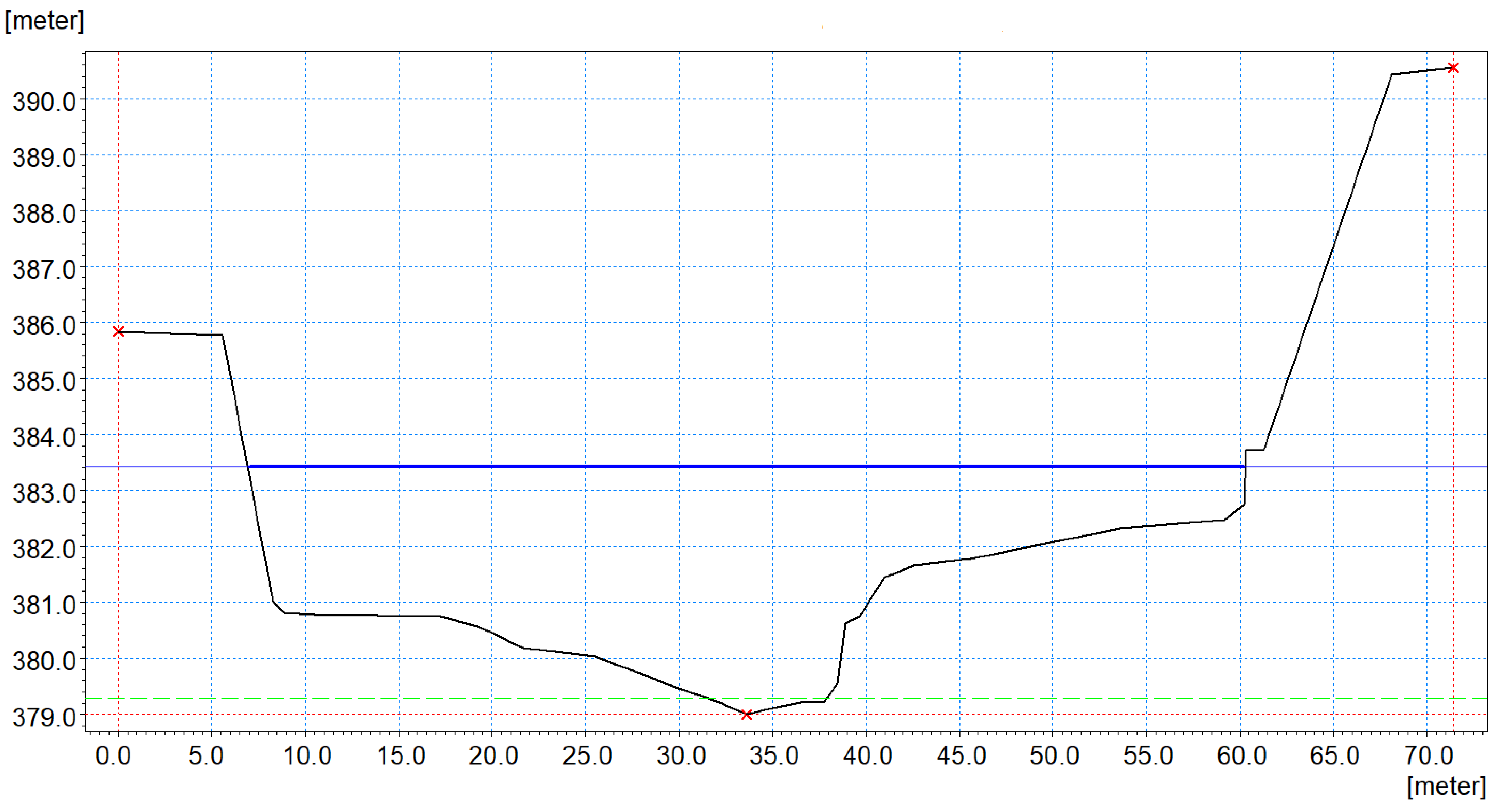Viewport: 1495px width, 812px height.
Task: Click the 379.0 label on vertical axis
Action: (x=44, y=717)
